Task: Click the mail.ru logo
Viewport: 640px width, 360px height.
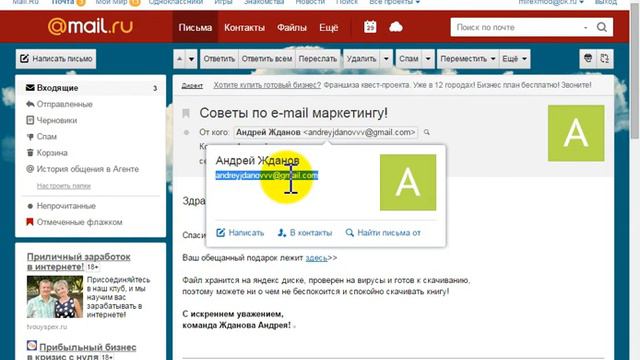Action: pyautogui.click(x=90, y=27)
